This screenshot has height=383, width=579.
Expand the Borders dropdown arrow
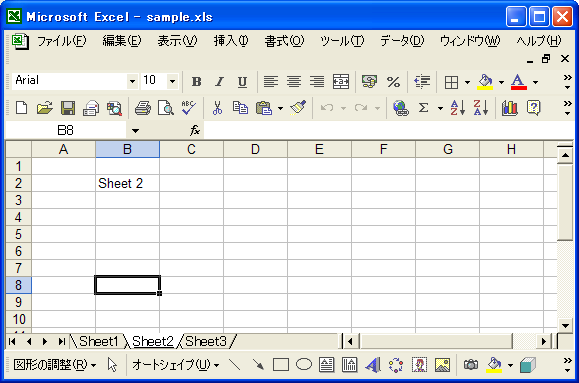[x=467, y=82]
